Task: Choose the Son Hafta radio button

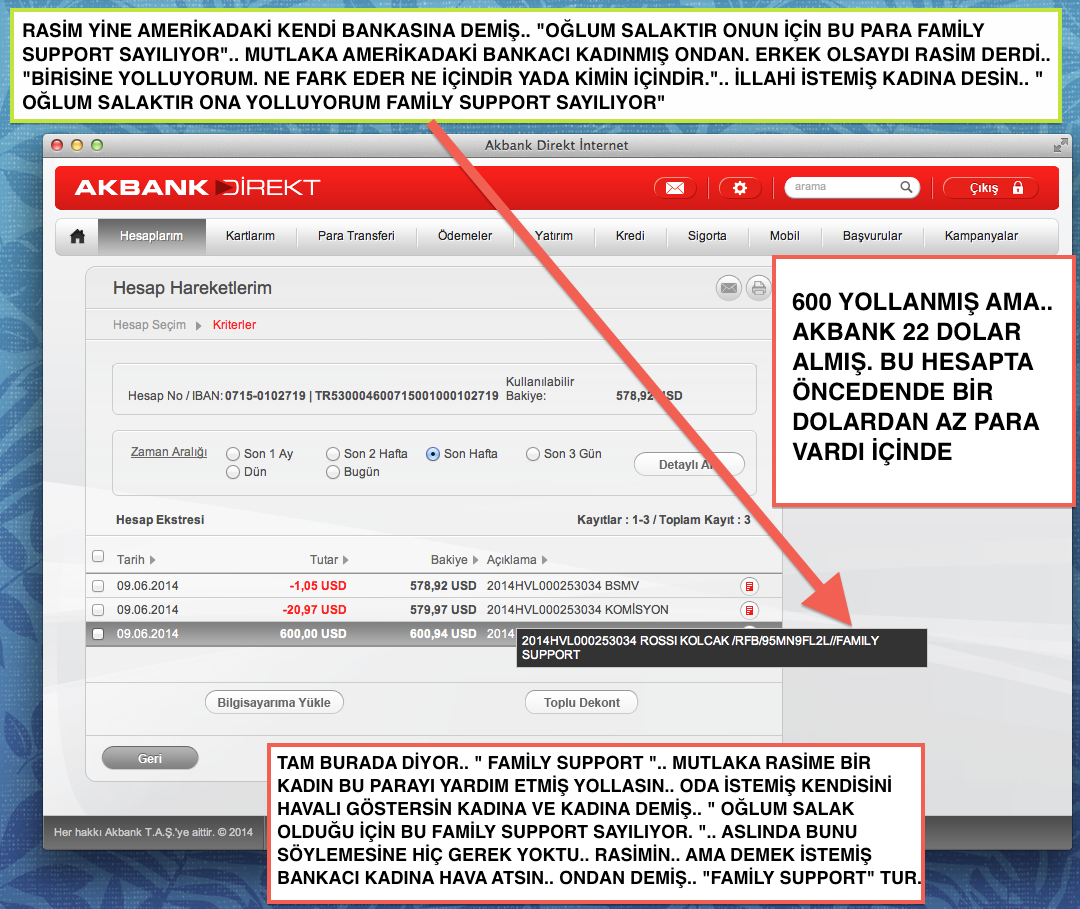Action: pyautogui.click(x=433, y=454)
